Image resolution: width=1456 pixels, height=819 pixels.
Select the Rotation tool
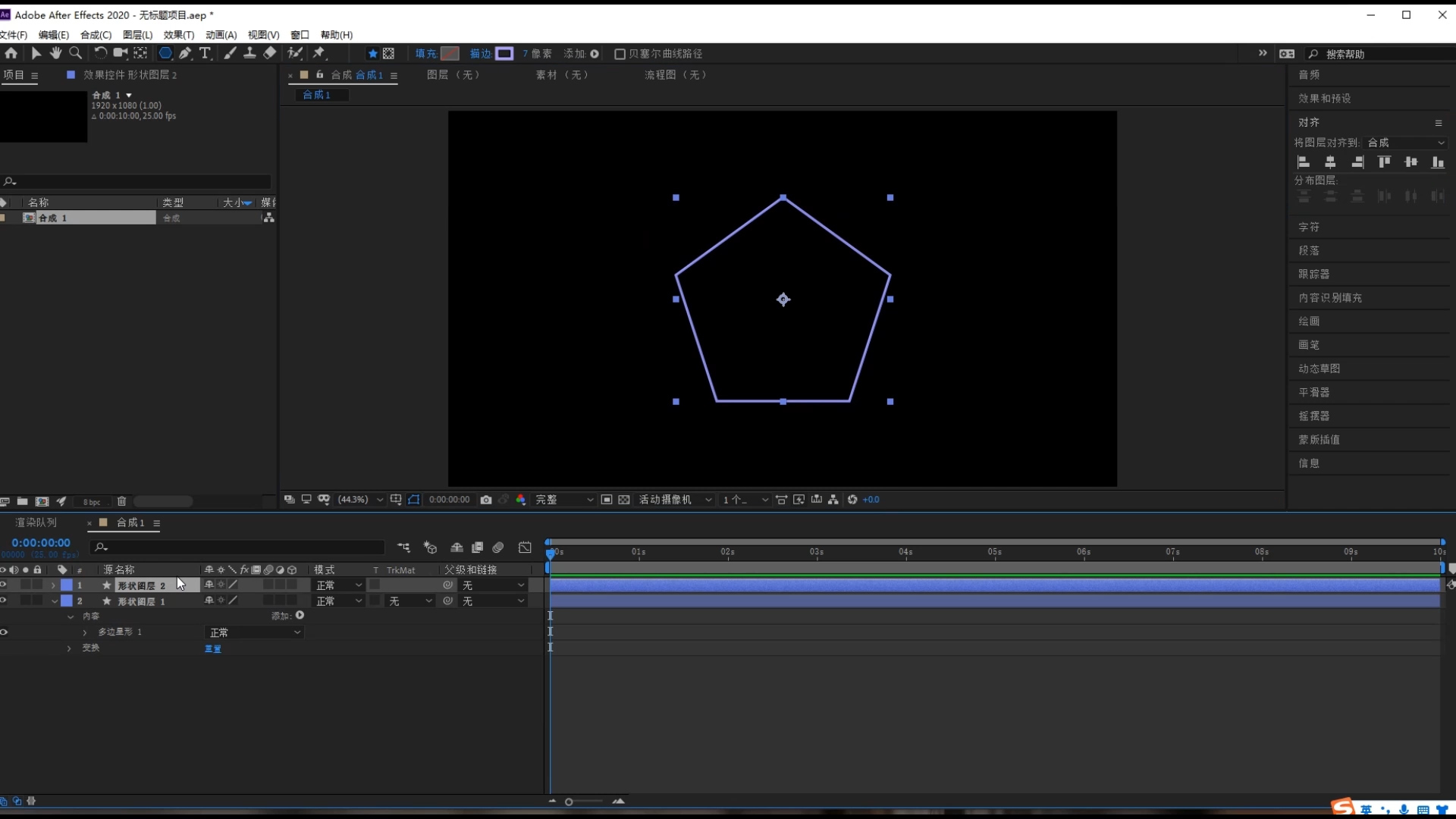pyautogui.click(x=100, y=53)
